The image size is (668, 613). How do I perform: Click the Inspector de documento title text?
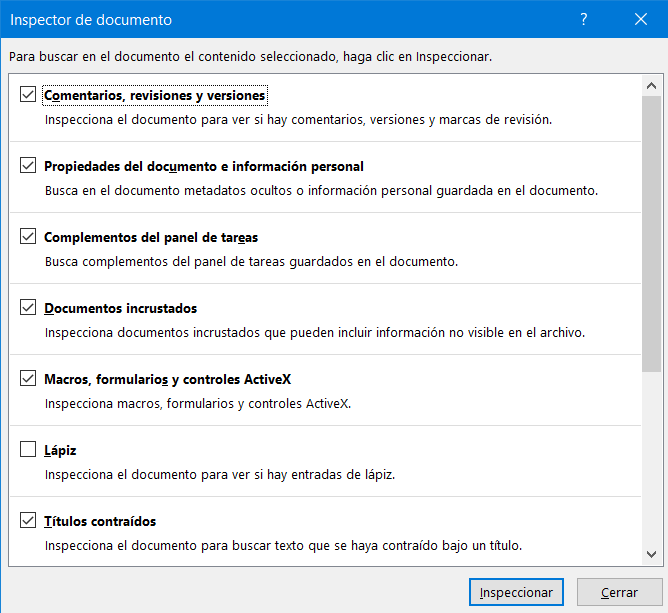point(91,20)
